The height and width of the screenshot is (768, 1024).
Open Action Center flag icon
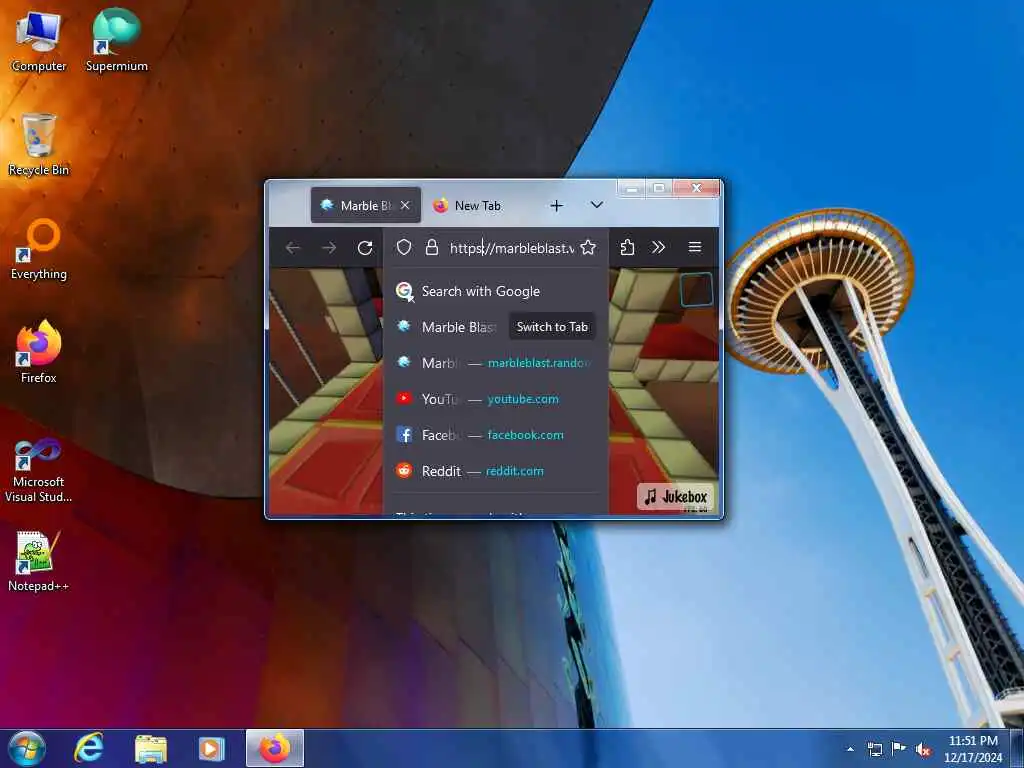click(899, 748)
